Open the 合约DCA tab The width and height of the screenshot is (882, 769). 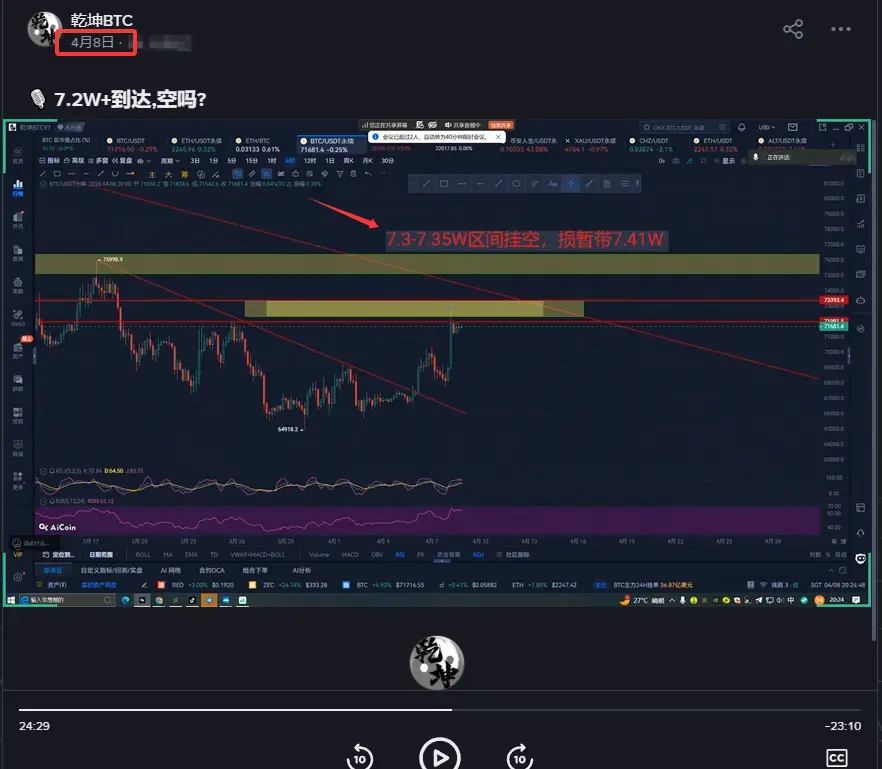212,570
